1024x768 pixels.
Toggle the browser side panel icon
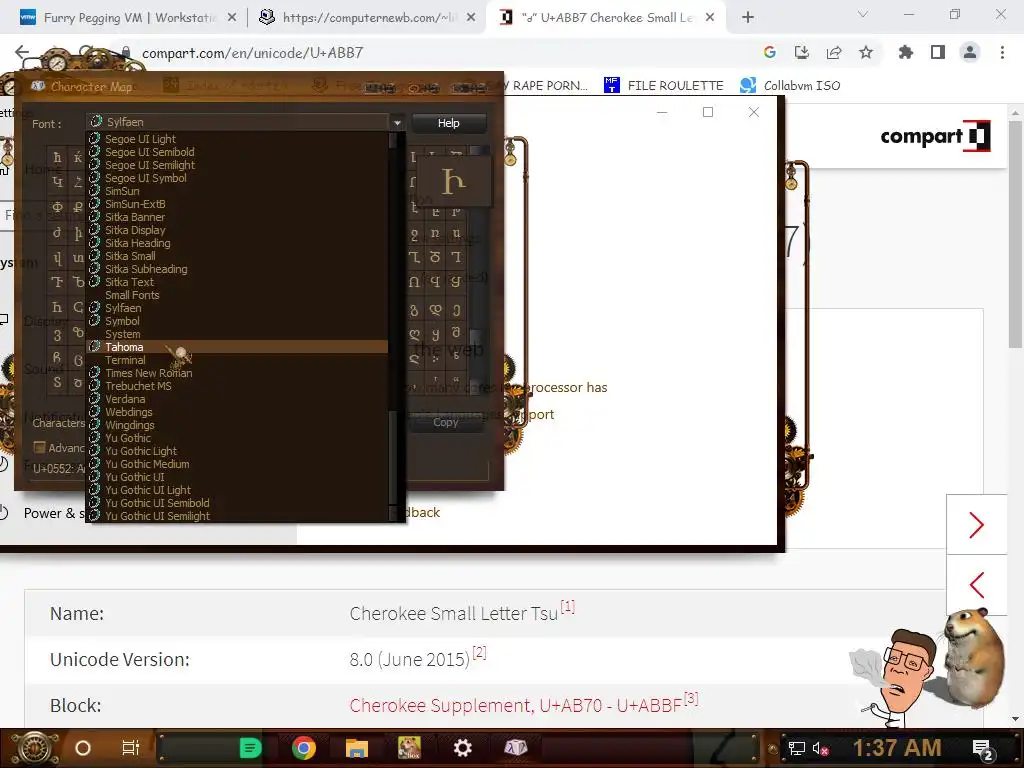(x=938, y=52)
